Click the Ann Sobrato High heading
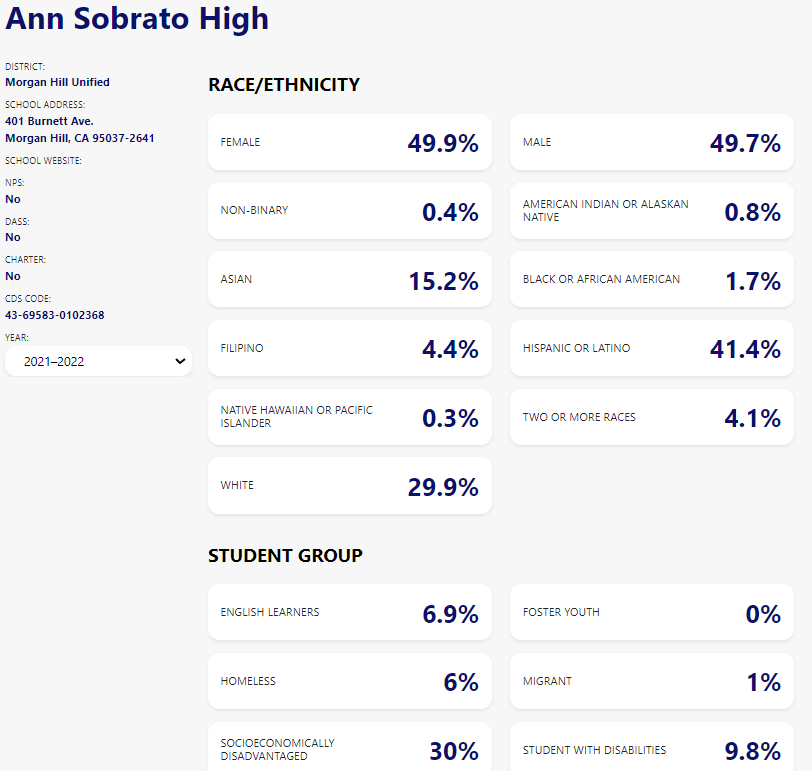The width and height of the screenshot is (812, 771). click(x=137, y=18)
